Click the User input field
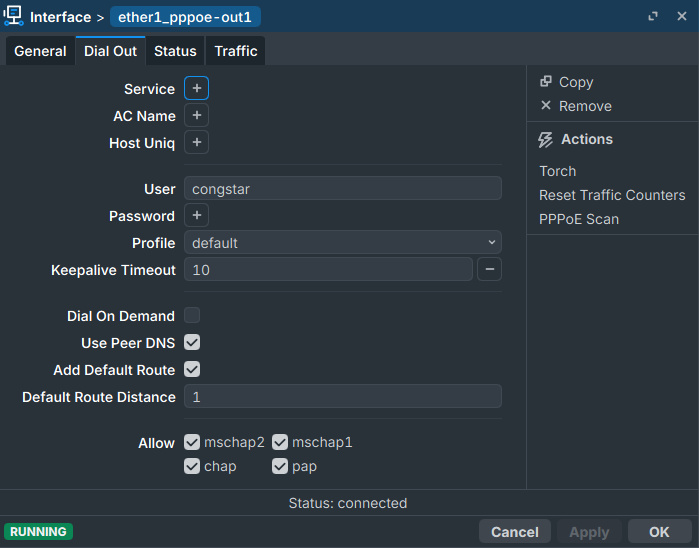 coord(342,189)
